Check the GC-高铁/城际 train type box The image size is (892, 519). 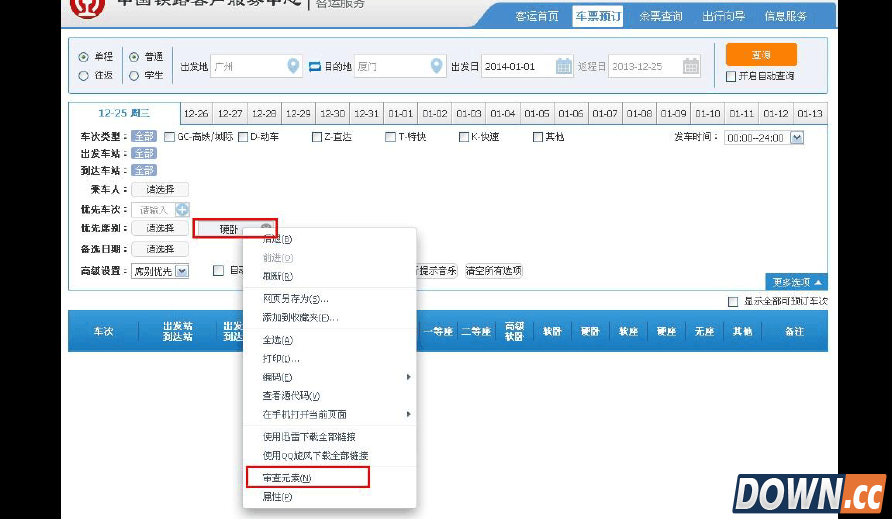pos(170,137)
